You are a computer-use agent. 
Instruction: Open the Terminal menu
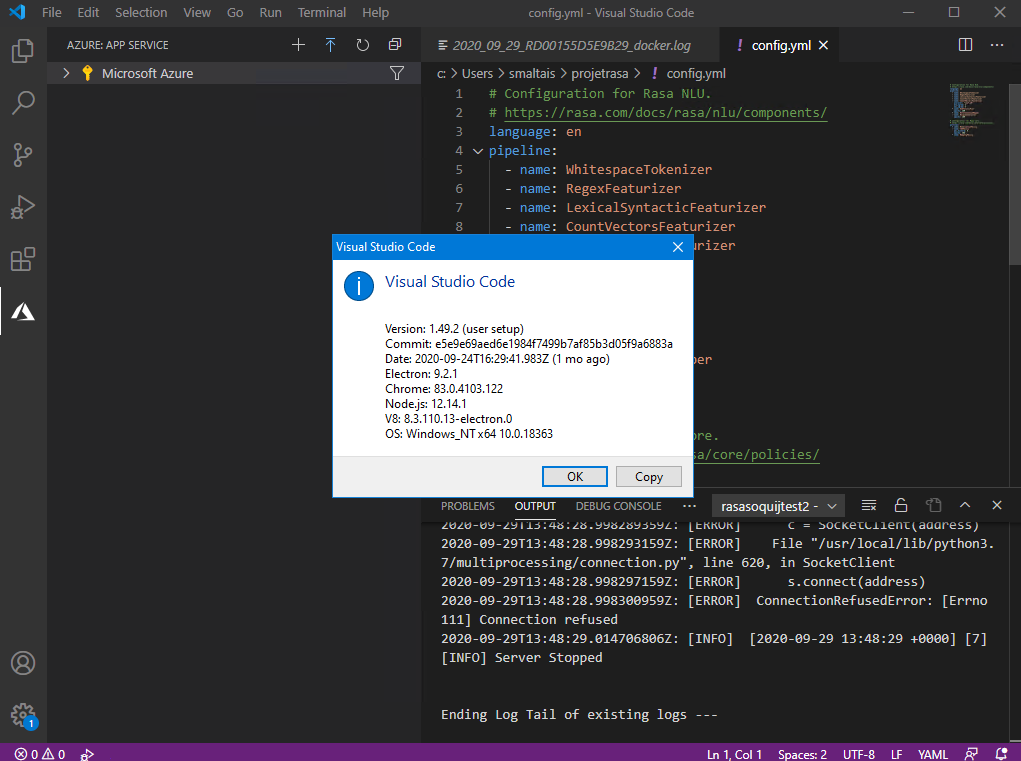[322, 13]
